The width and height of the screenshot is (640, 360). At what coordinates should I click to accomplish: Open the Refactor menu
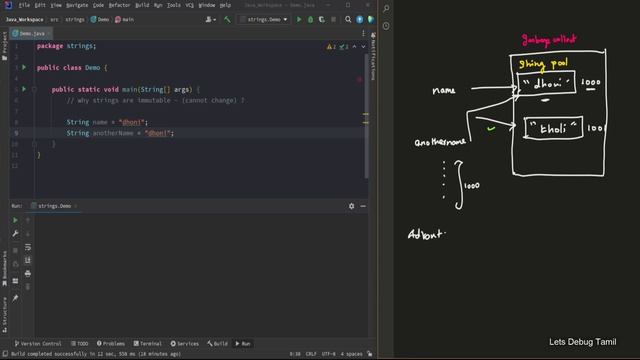119,5
